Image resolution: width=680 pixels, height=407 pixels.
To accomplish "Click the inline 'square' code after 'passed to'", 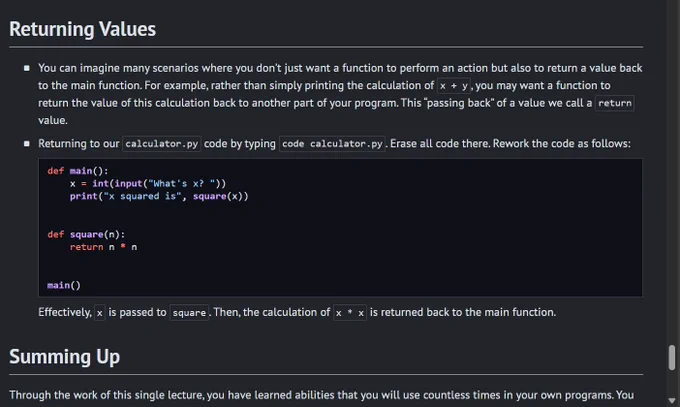I will pos(189,313).
